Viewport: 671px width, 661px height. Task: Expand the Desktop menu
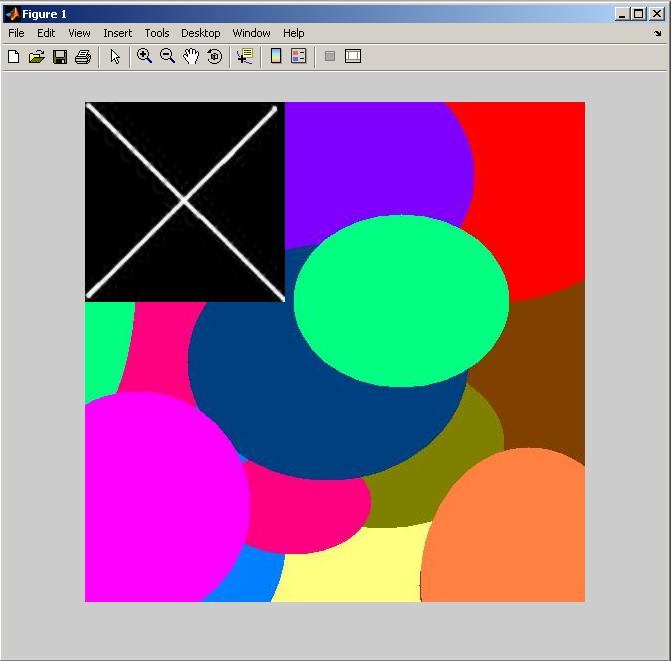(200, 33)
